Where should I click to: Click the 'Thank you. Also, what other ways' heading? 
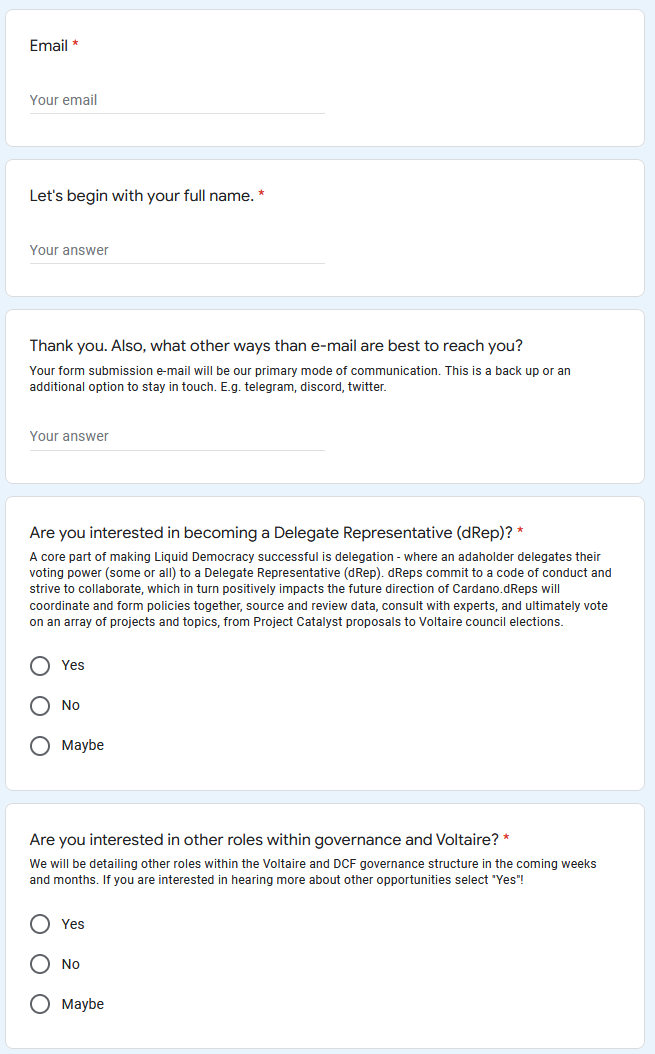tap(276, 346)
